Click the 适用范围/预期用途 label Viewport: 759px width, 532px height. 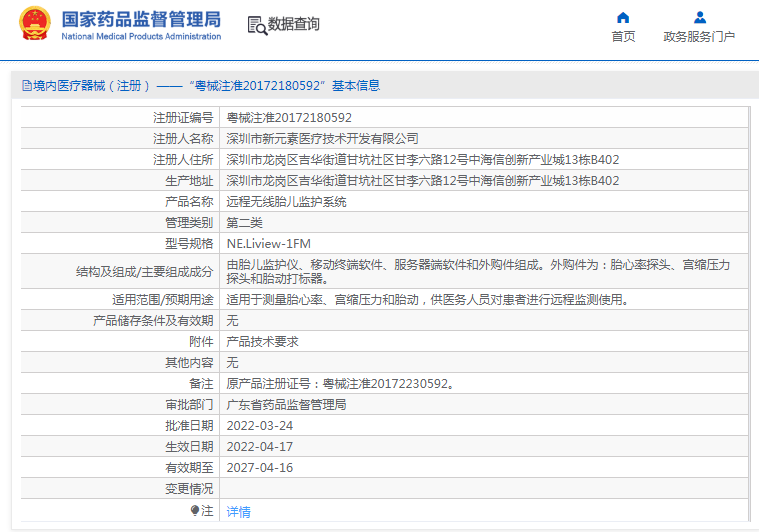click(x=163, y=300)
